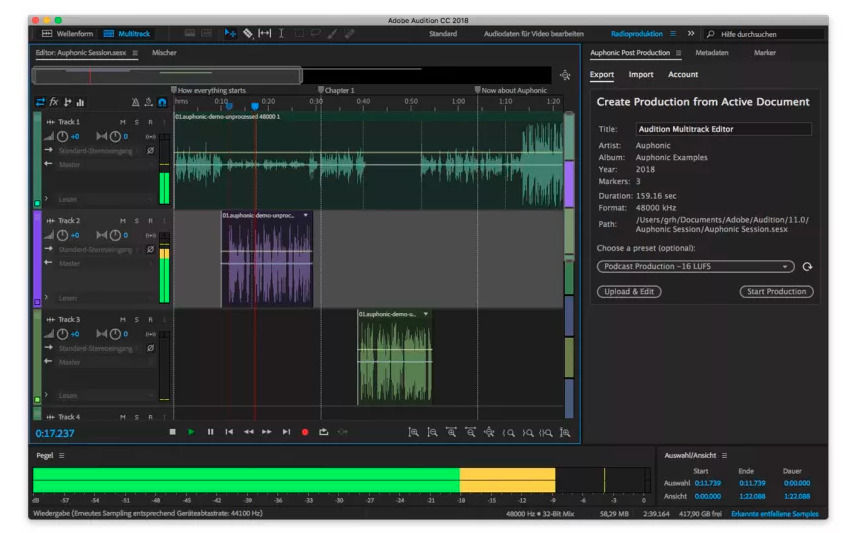Open Pegel panel menu icon
Image resolution: width=843 pixels, height=533 pixels.
(61, 456)
